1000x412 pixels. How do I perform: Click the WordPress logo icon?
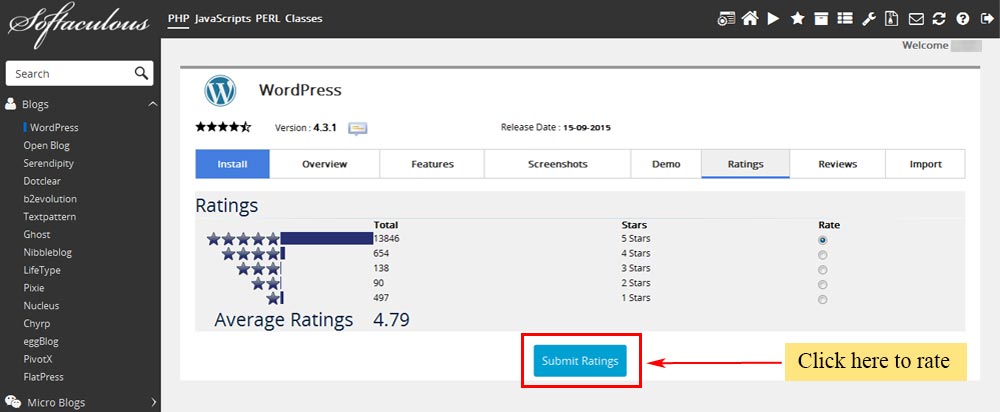point(220,91)
